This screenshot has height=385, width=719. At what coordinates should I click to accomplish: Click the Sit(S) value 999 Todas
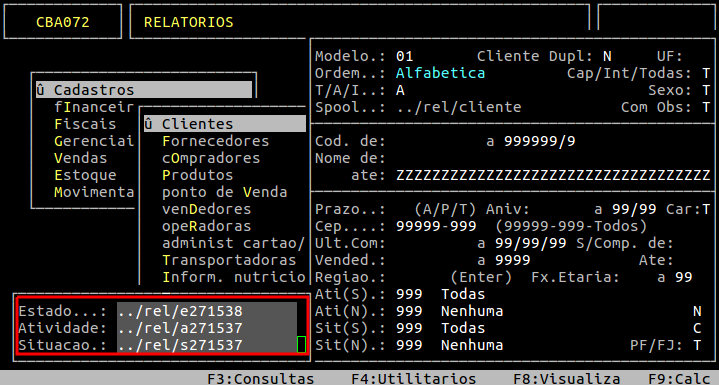point(440,328)
